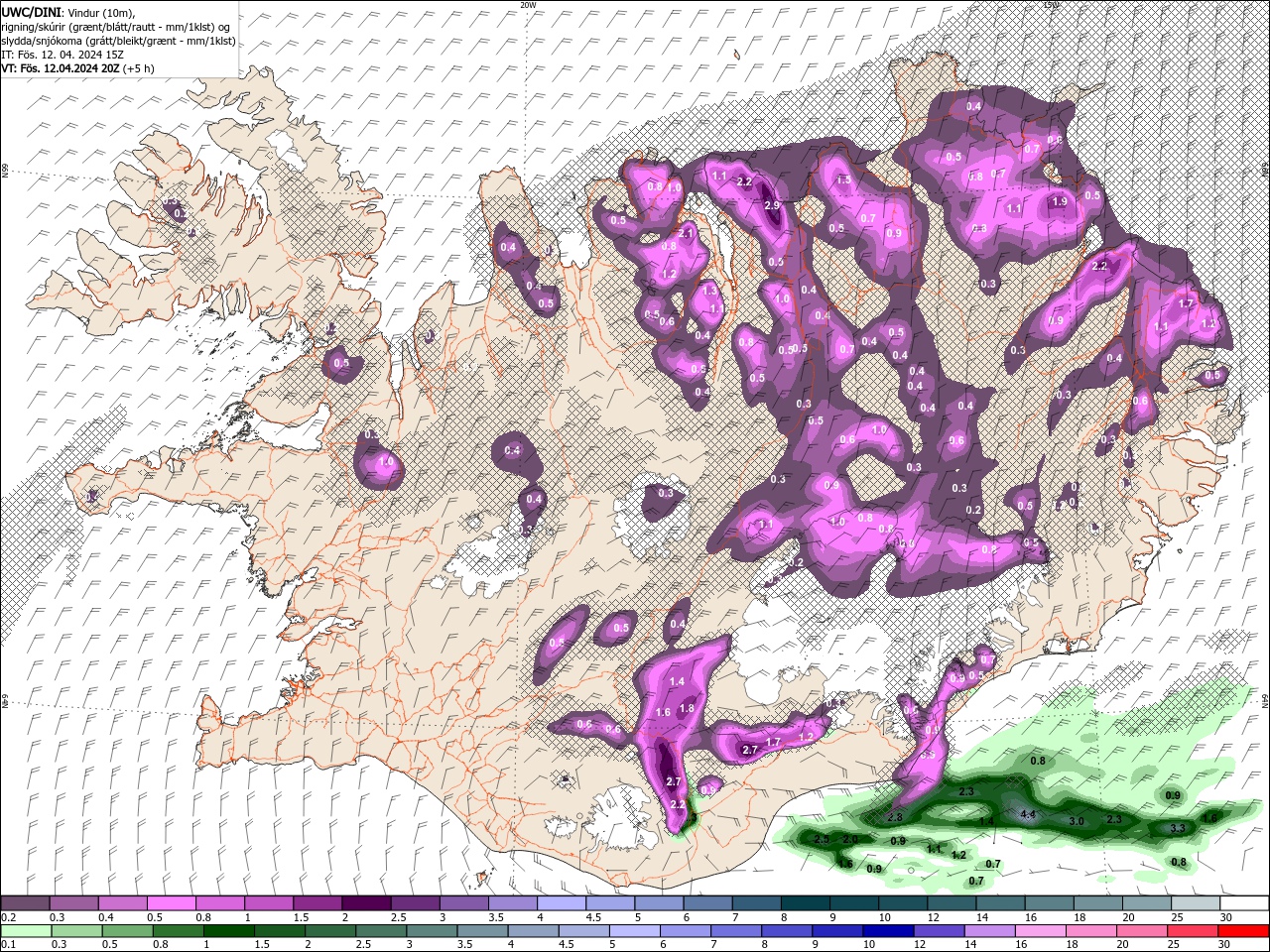Select the 'rigning/skúrir (grænt/blátt/rautt' header line
This screenshot has height=952, width=1270.
click(117, 27)
